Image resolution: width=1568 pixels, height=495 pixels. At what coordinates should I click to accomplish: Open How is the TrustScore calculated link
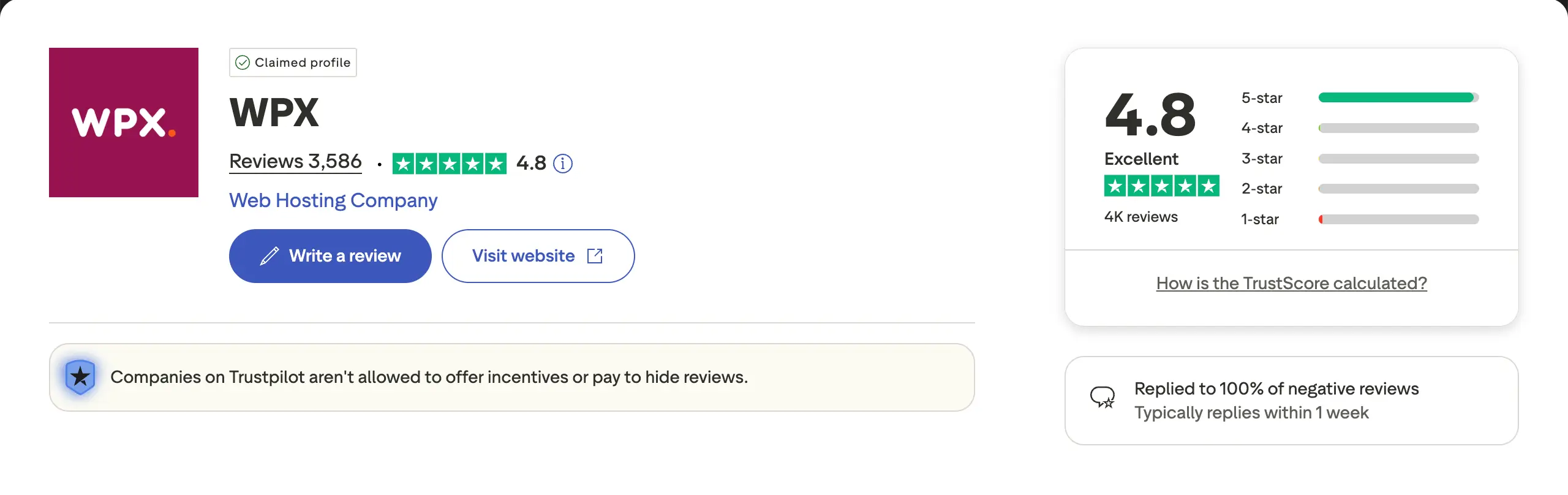pos(1291,283)
